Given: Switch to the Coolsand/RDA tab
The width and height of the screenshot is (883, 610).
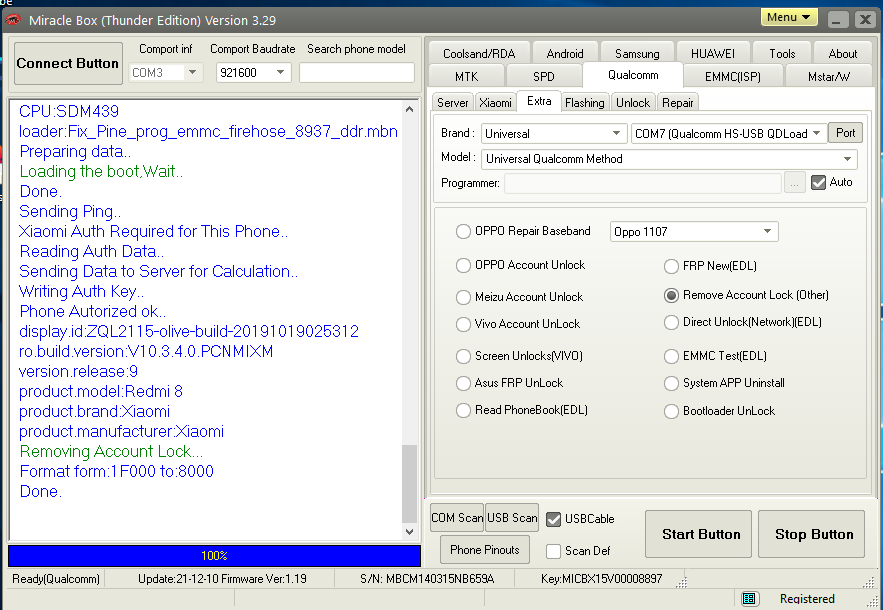Looking at the screenshot, I should (x=479, y=54).
